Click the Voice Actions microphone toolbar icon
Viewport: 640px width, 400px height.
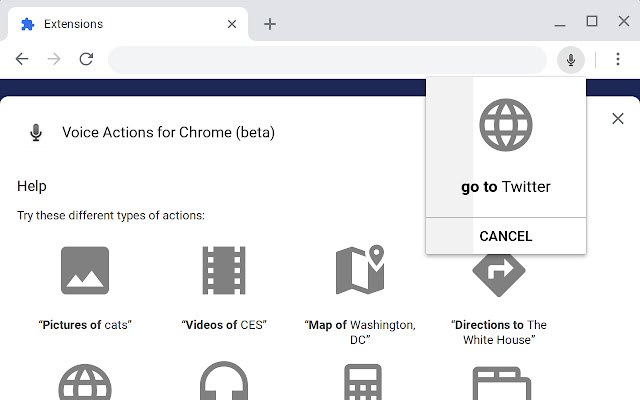pyautogui.click(x=571, y=60)
